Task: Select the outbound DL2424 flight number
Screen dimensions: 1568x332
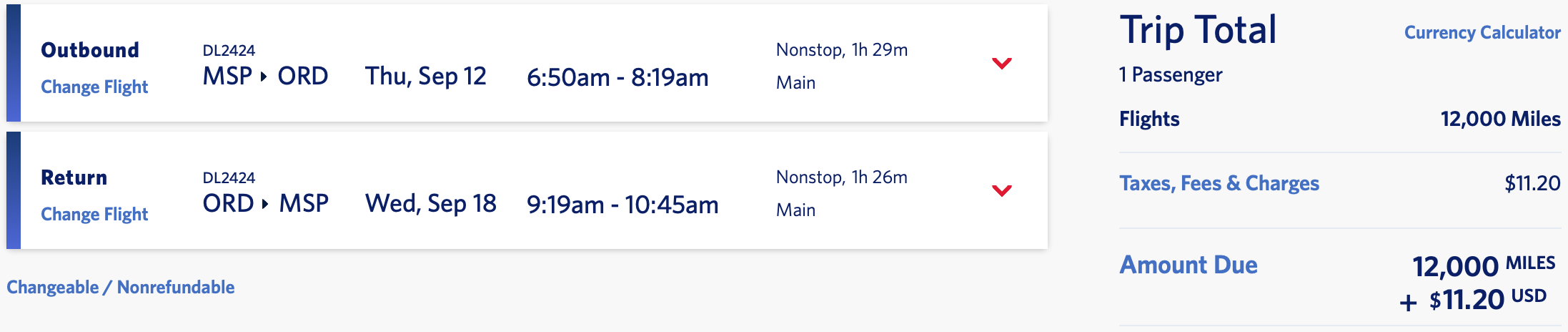Action: pos(229,50)
